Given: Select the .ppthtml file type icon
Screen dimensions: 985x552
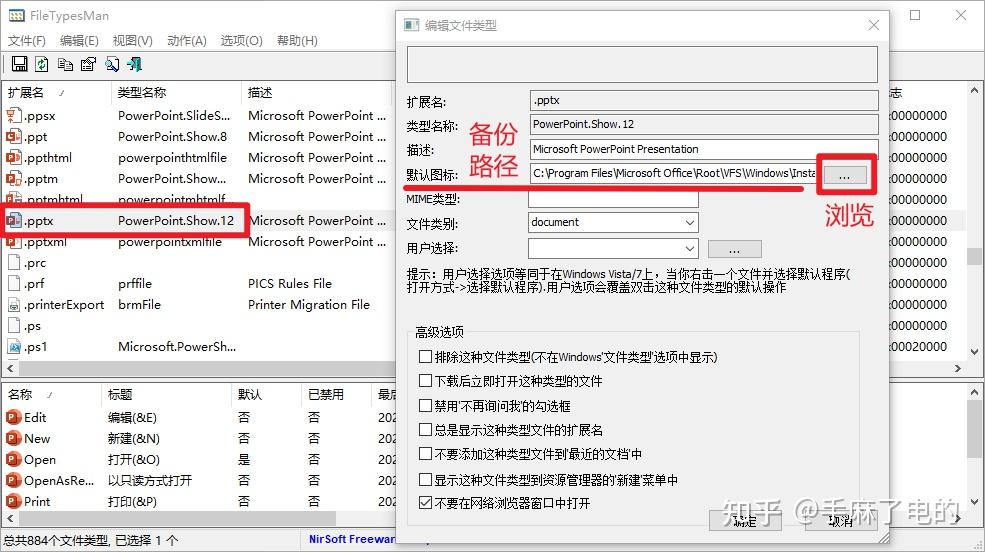Looking at the screenshot, I should pos(14,158).
